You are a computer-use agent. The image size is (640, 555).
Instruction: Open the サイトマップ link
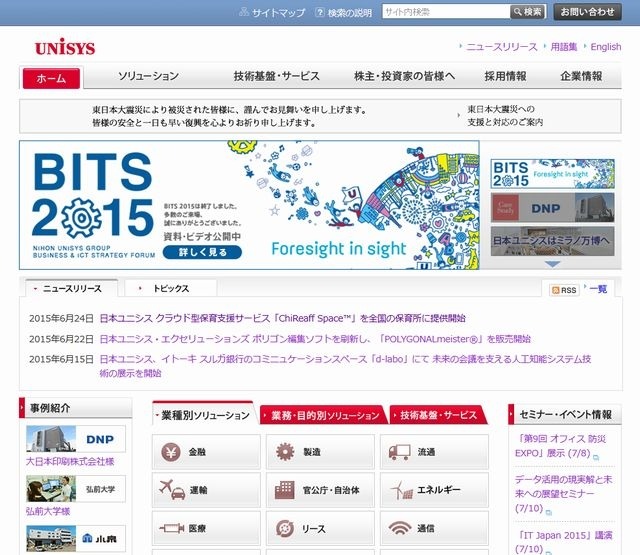tap(278, 13)
